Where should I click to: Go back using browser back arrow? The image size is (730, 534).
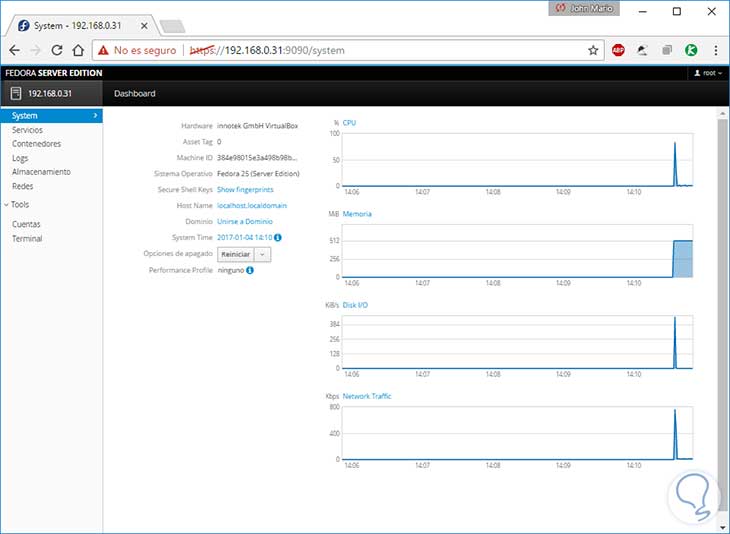pyautogui.click(x=14, y=50)
